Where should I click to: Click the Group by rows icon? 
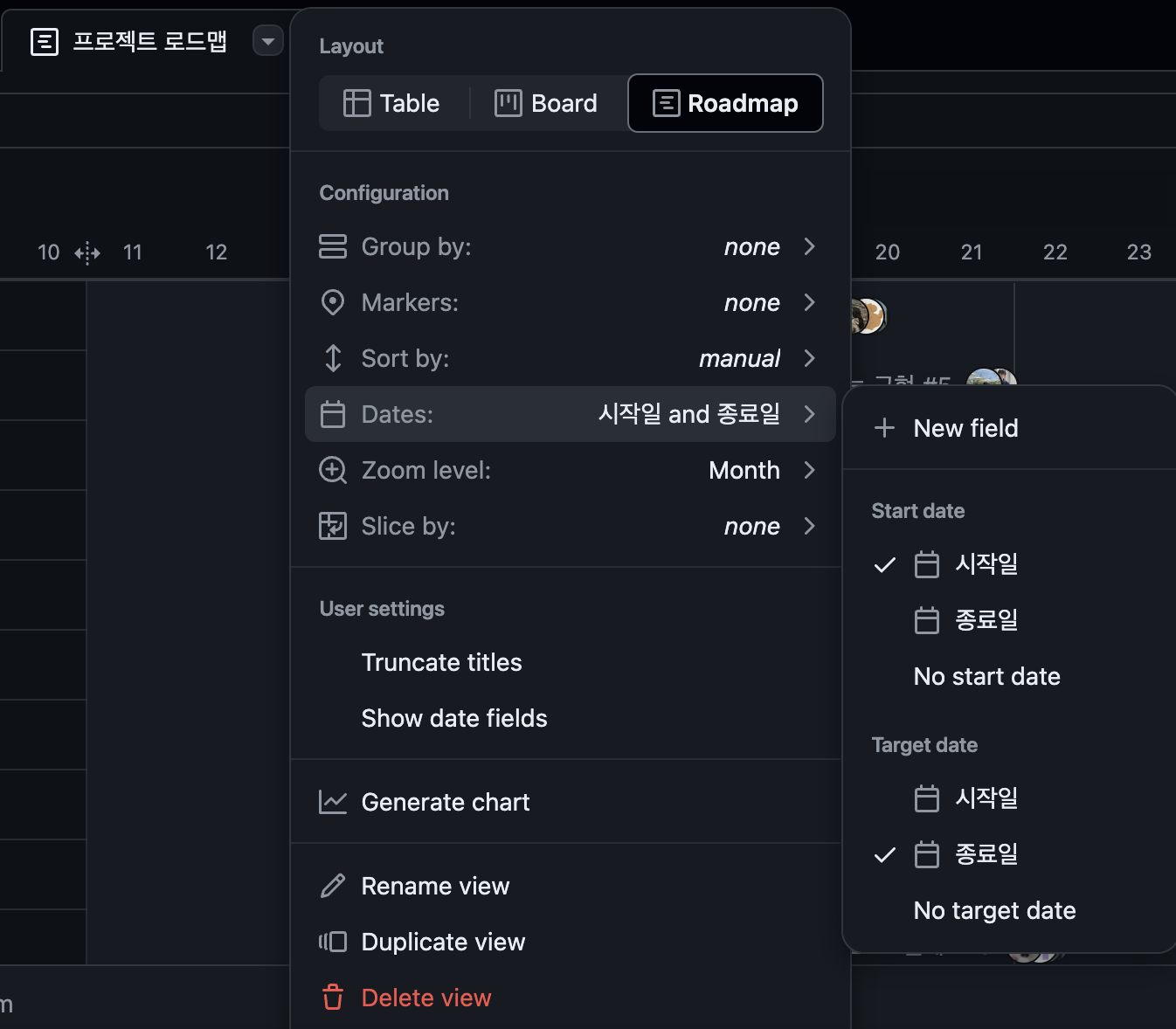[x=333, y=246]
